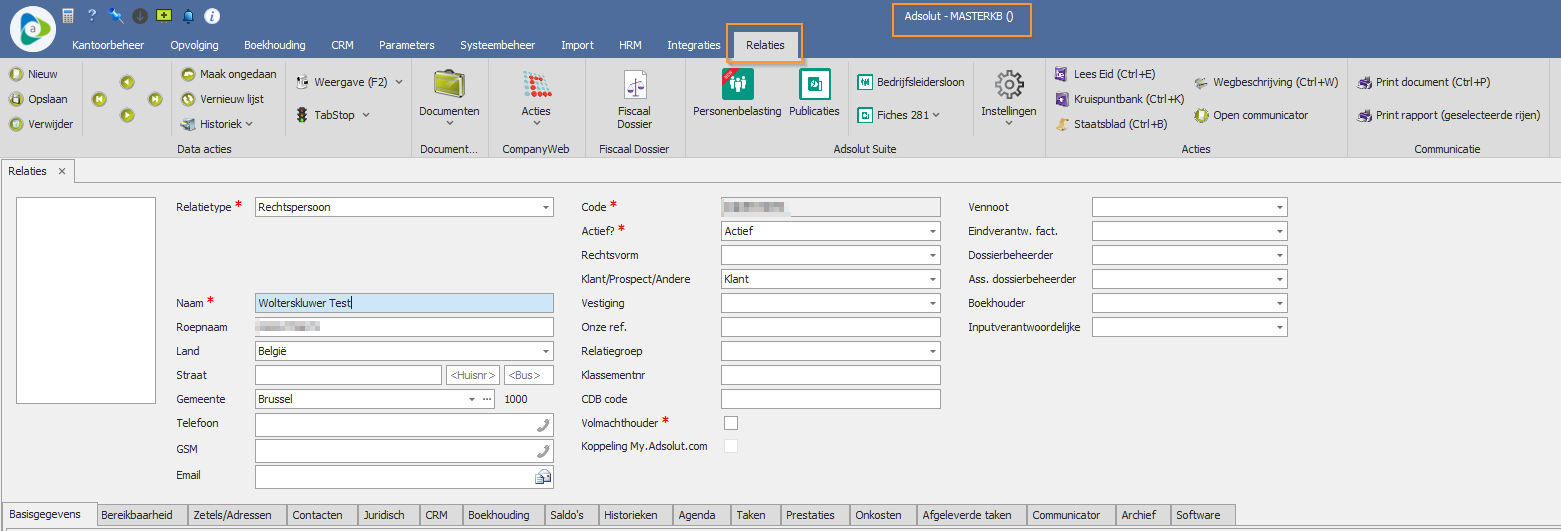Click the Opslaan save button

point(39,99)
